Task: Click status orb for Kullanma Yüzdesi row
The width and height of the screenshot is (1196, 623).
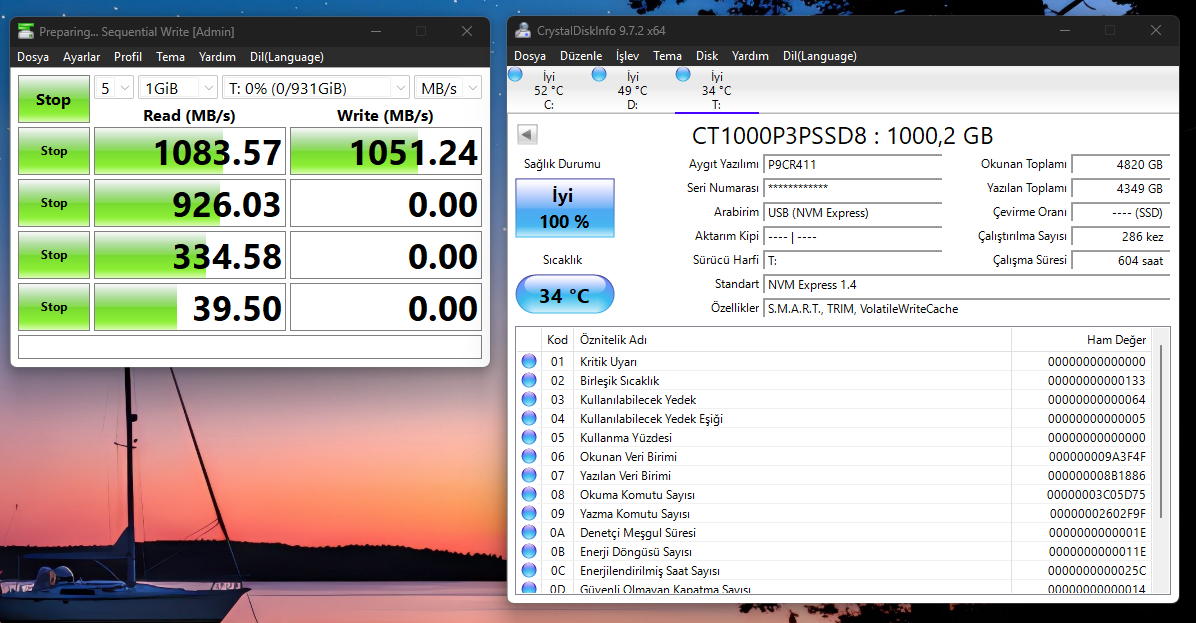Action: 529,437
